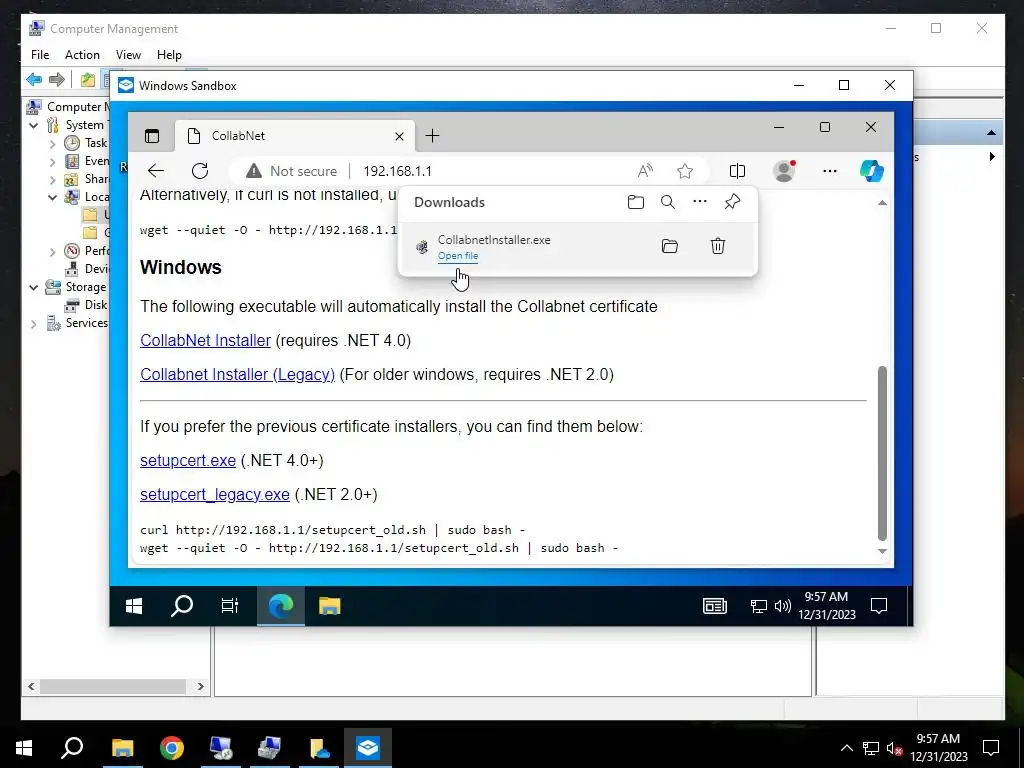Screen dimensions: 1024x768
Task: Click Open file under CollabnetInstaller.exe
Action: [458, 256]
